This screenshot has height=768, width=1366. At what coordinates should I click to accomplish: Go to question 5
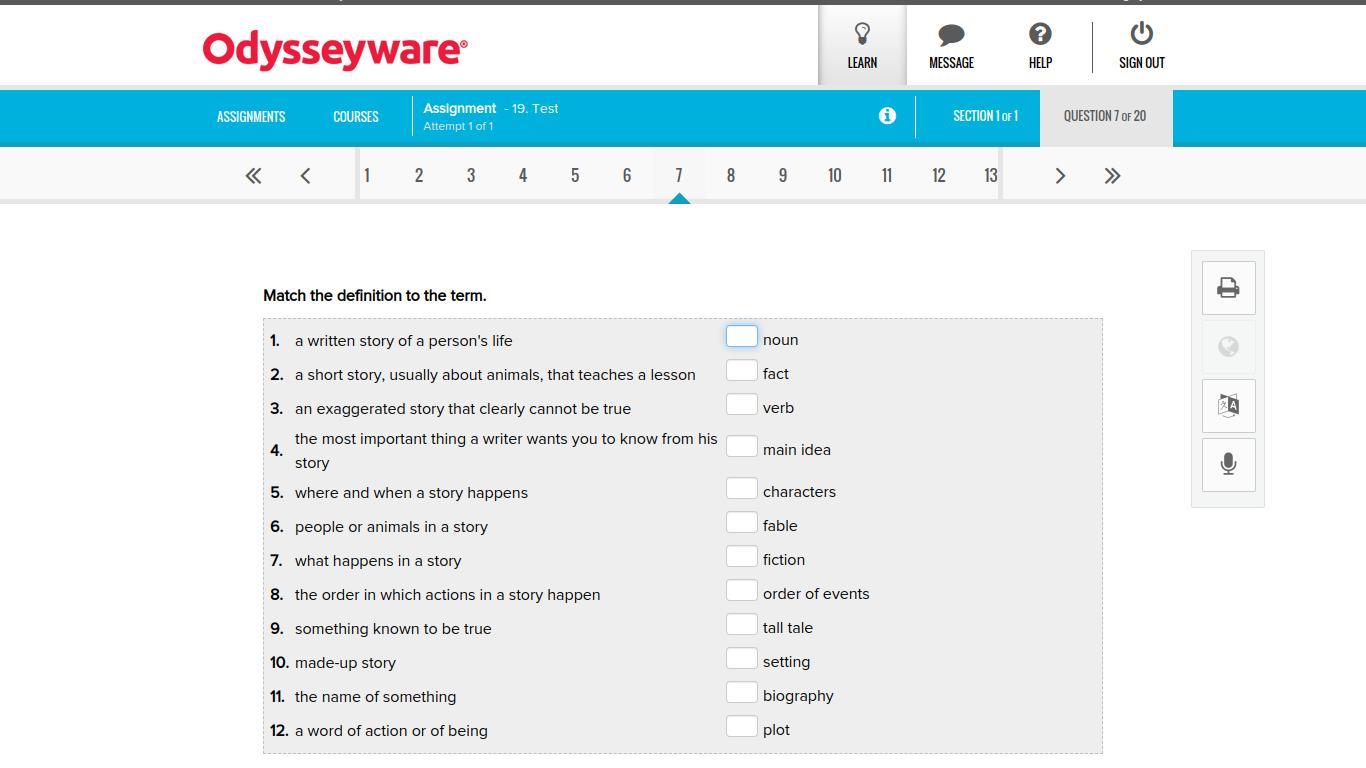point(575,176)
